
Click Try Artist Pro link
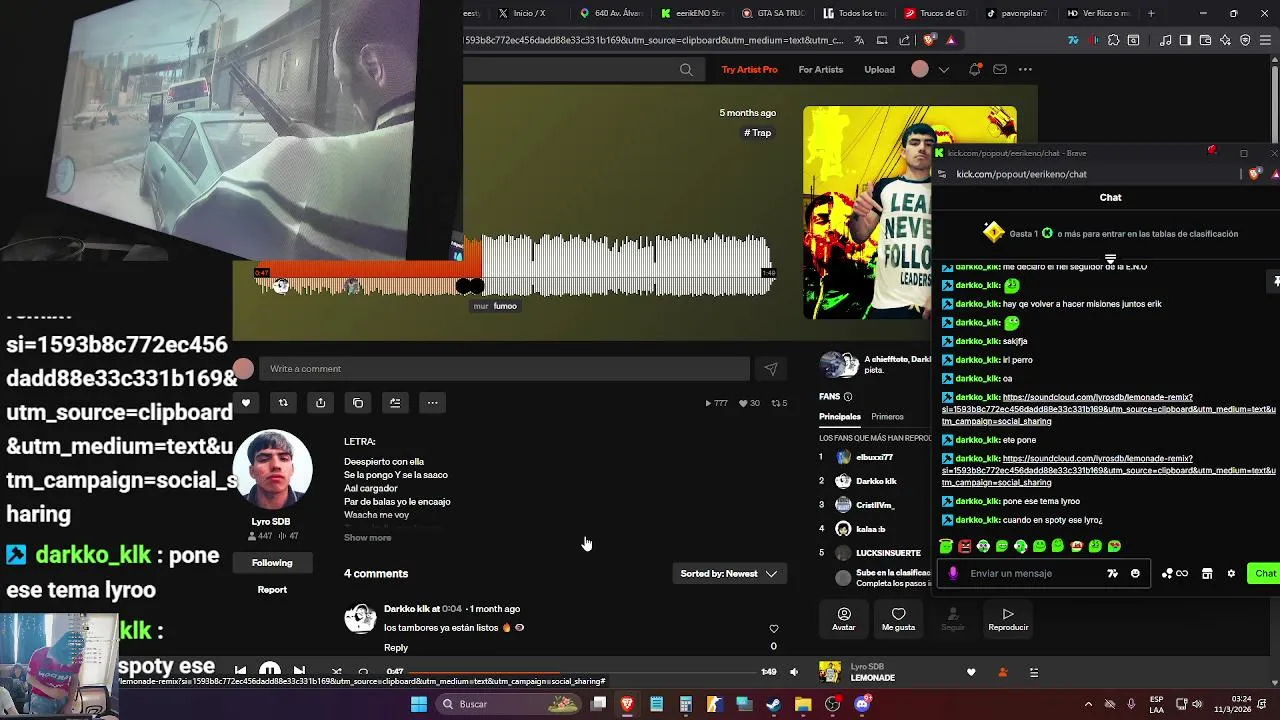pyautogui.click(x=749, y=69)
